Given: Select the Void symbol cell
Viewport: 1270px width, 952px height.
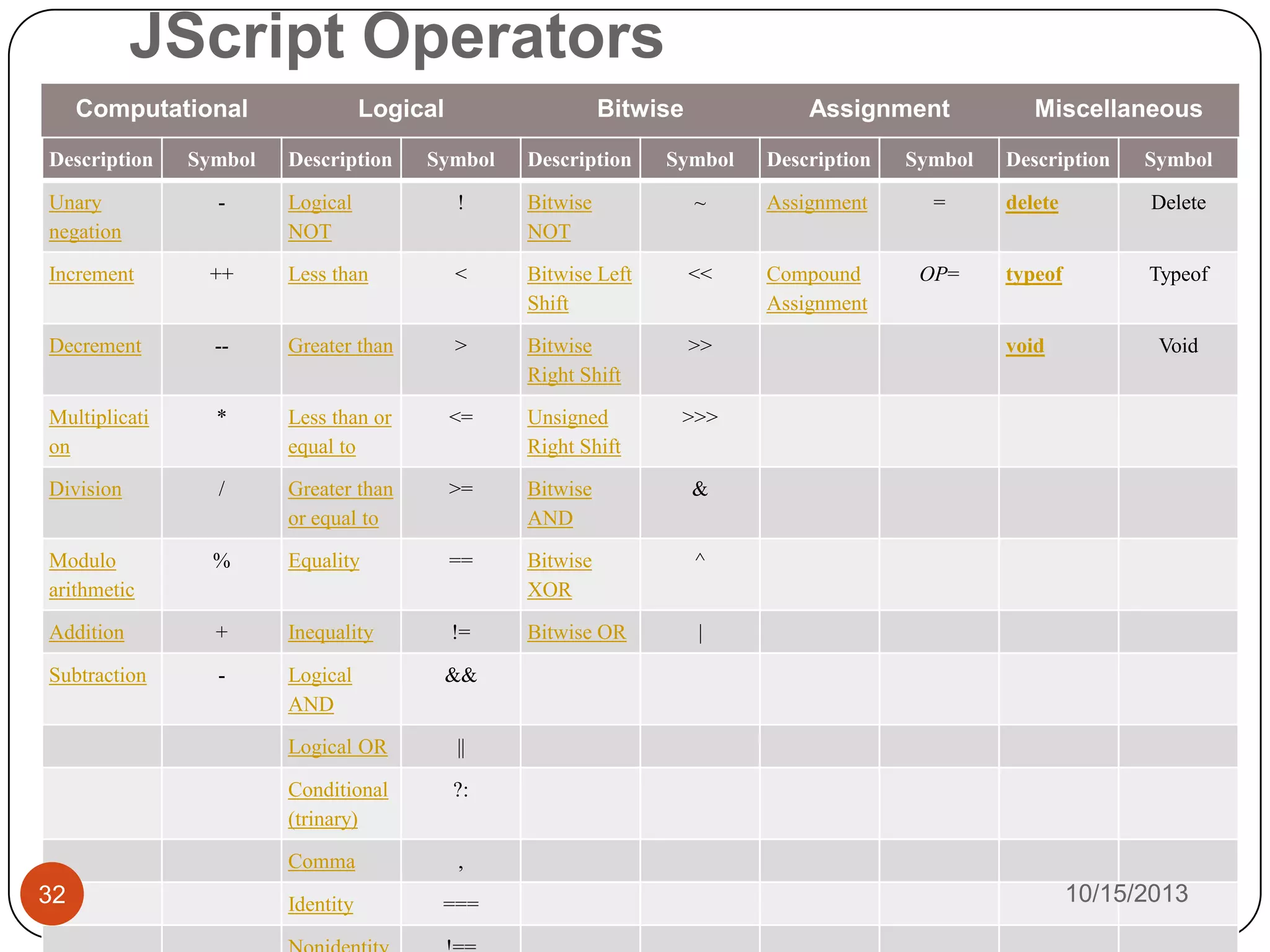Looking at the screenshot, I should click(x=1178, y=360).
